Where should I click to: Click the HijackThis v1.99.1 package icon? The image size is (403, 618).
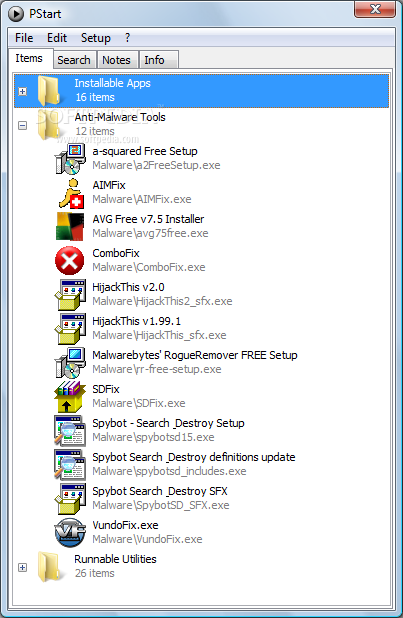point(70,328)
